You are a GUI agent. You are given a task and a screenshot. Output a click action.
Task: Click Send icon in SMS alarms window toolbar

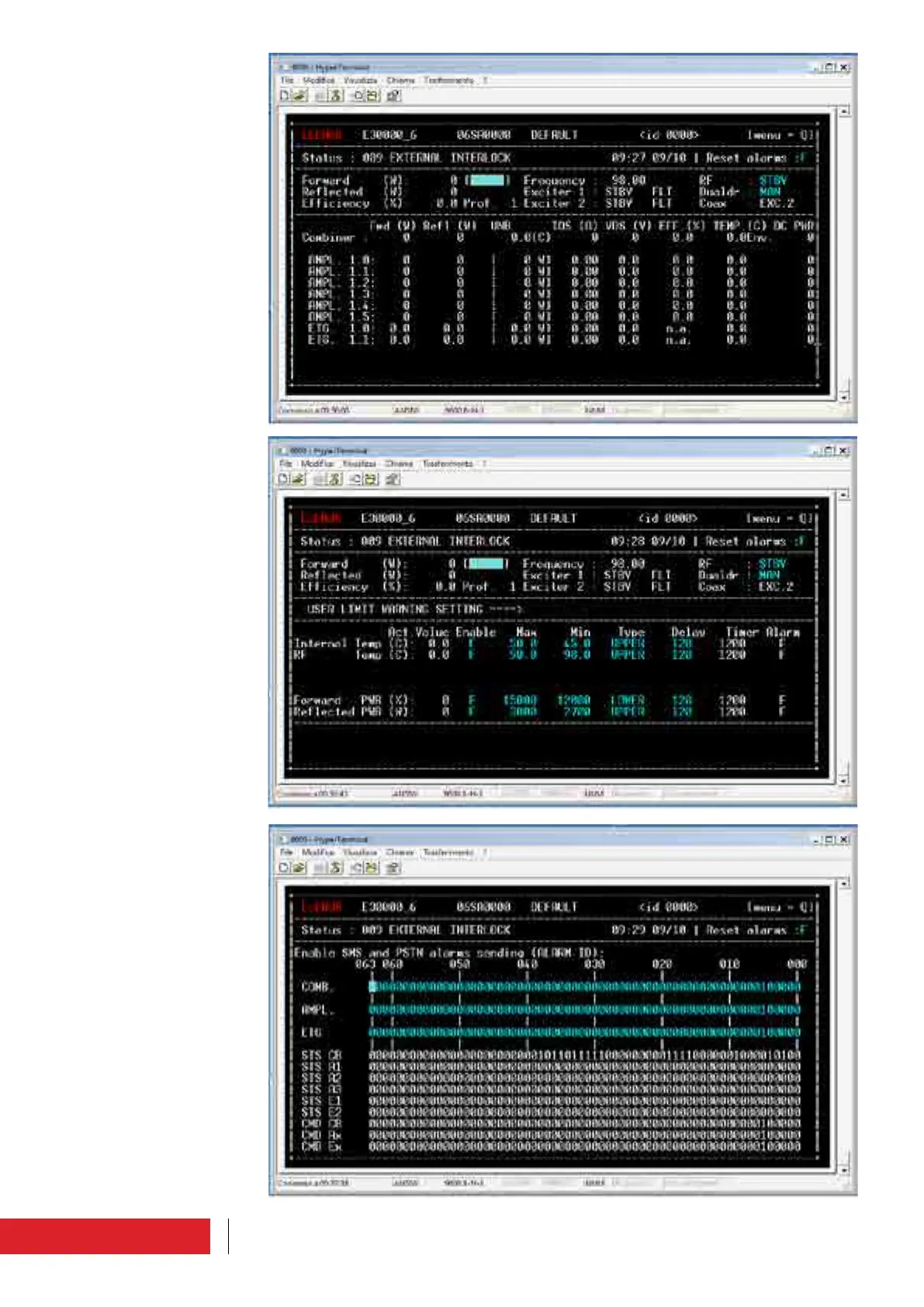click(358, 868)
